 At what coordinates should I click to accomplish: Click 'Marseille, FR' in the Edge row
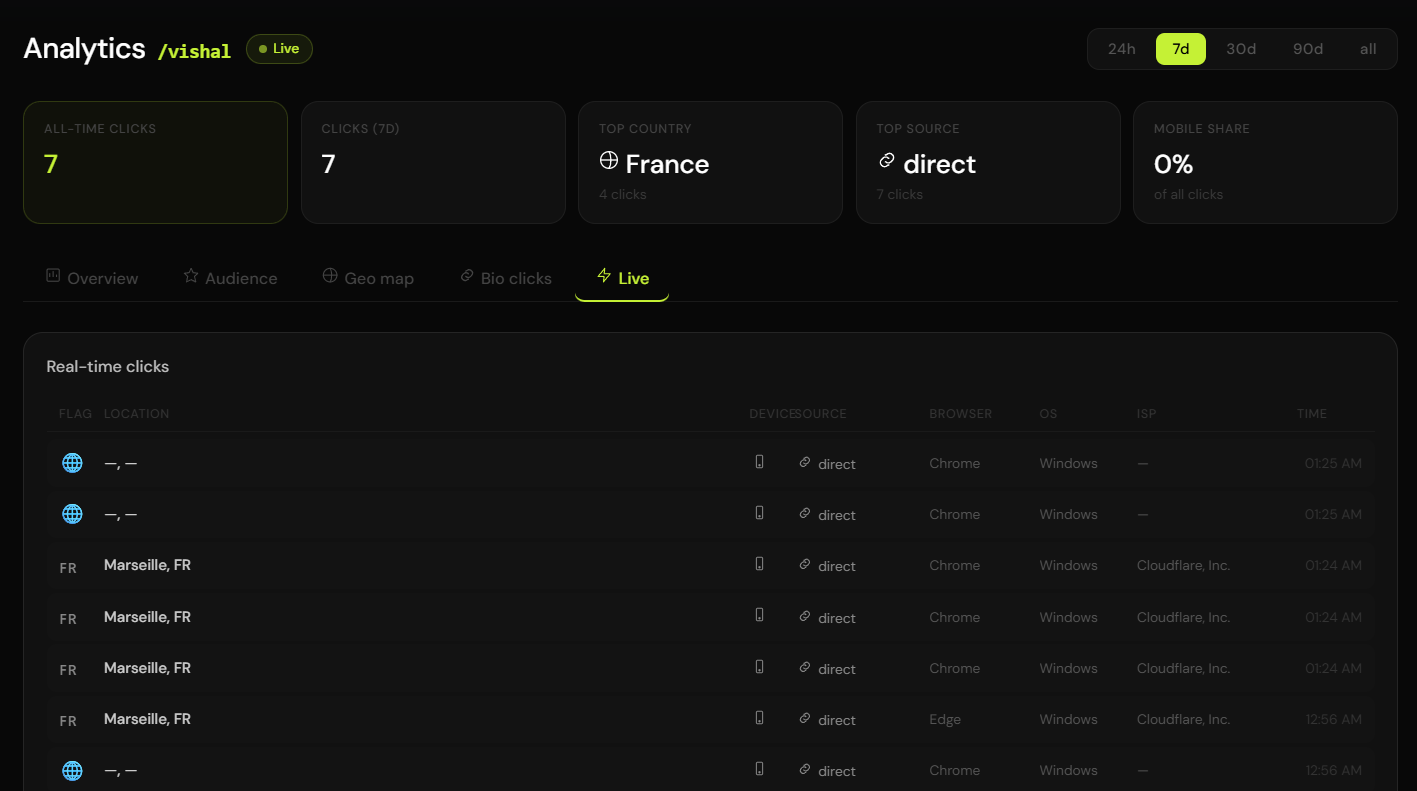coord(147,719)
